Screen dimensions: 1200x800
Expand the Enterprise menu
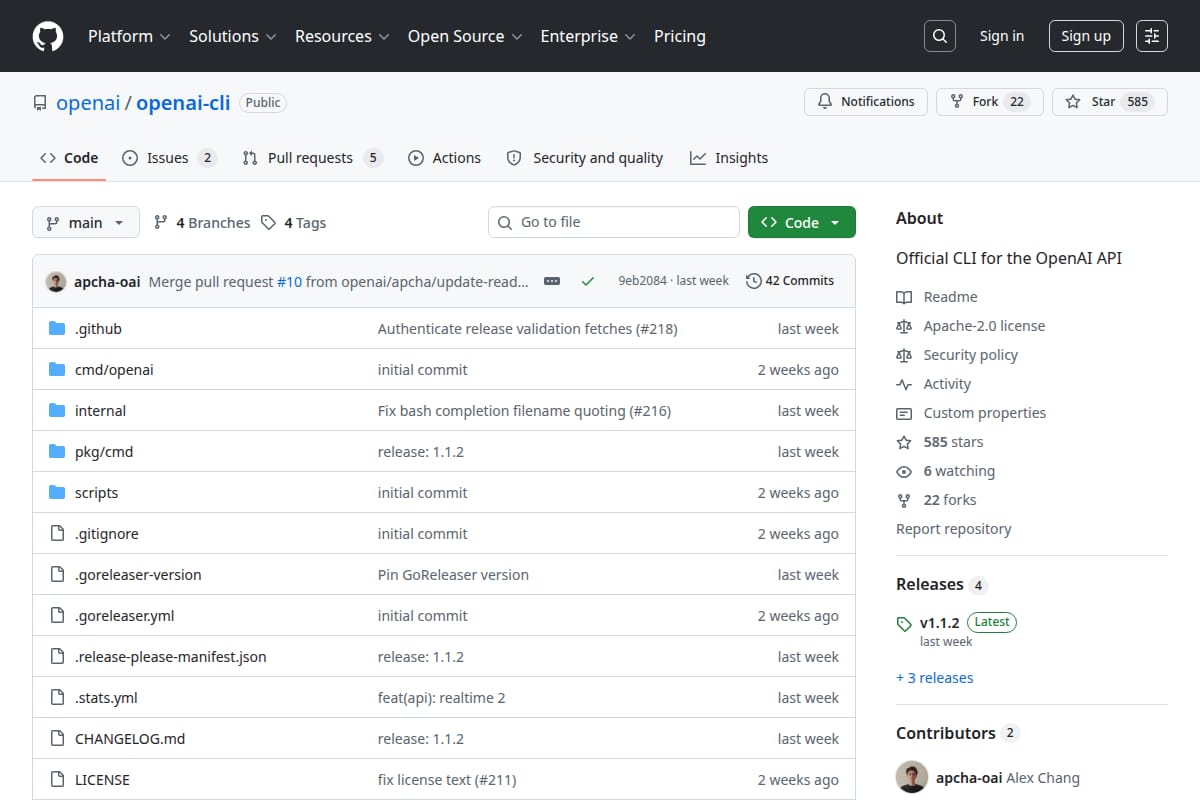tap(587, 36)
